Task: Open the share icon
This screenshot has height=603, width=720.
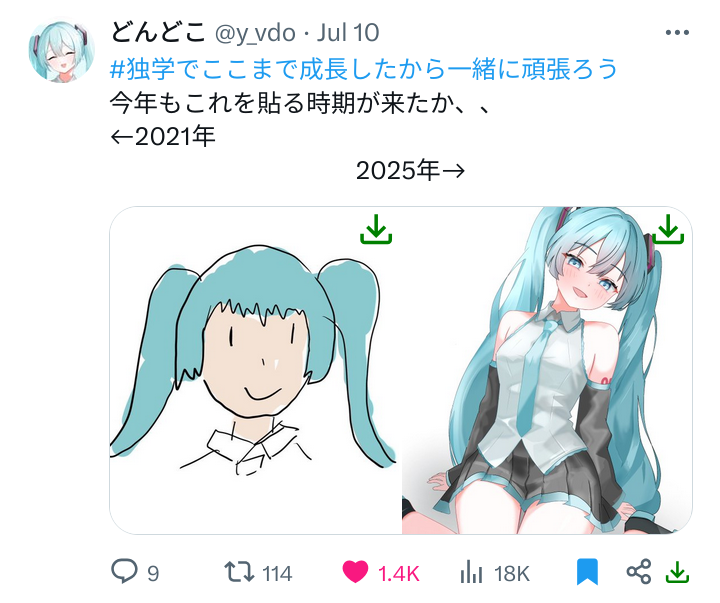Action: tap(639, 572)
